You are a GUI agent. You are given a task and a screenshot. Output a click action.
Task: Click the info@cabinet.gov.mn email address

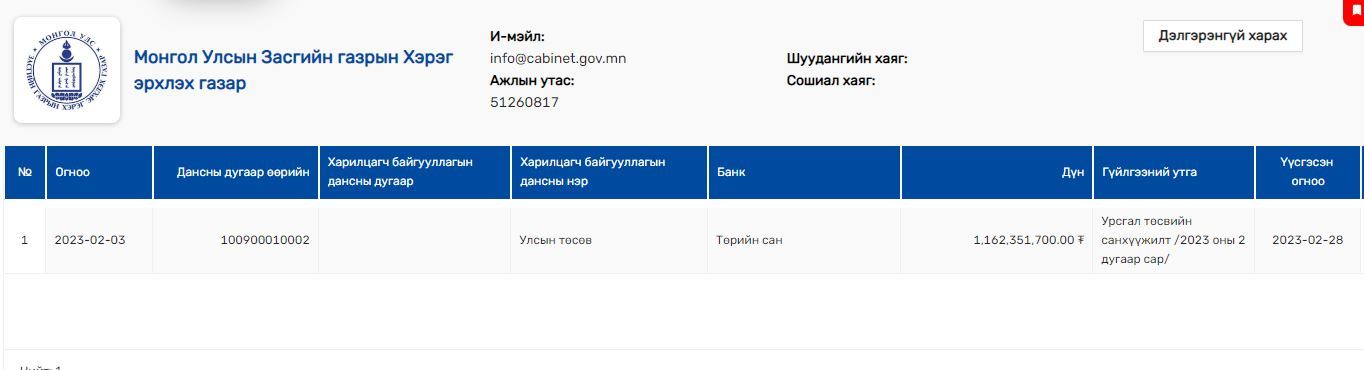(x=558, y=58)
